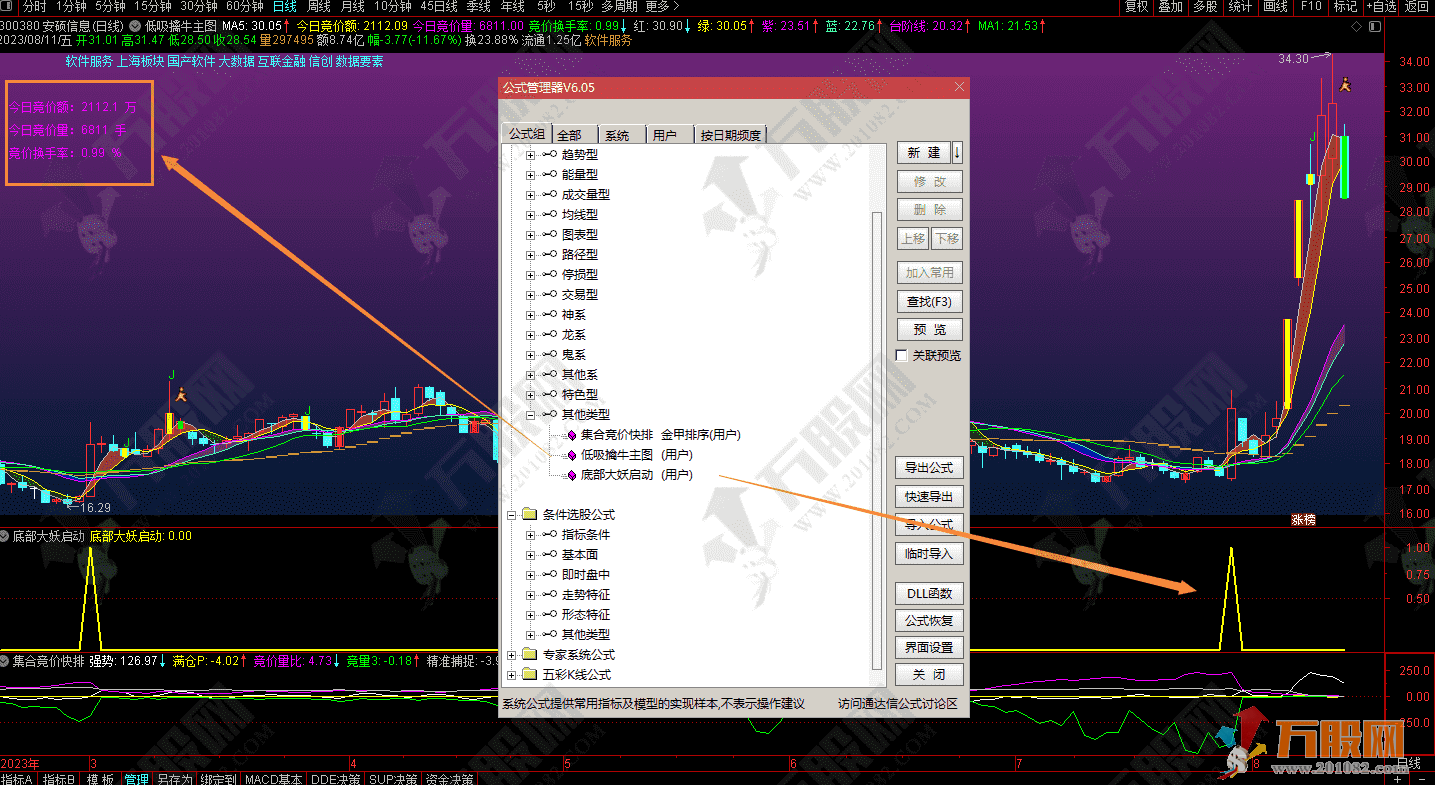The width and height of the screenshot is (1435, 785).
Task: Select 集合竞价快排 金甲排序(用户) formula
Action: [660, 435]
